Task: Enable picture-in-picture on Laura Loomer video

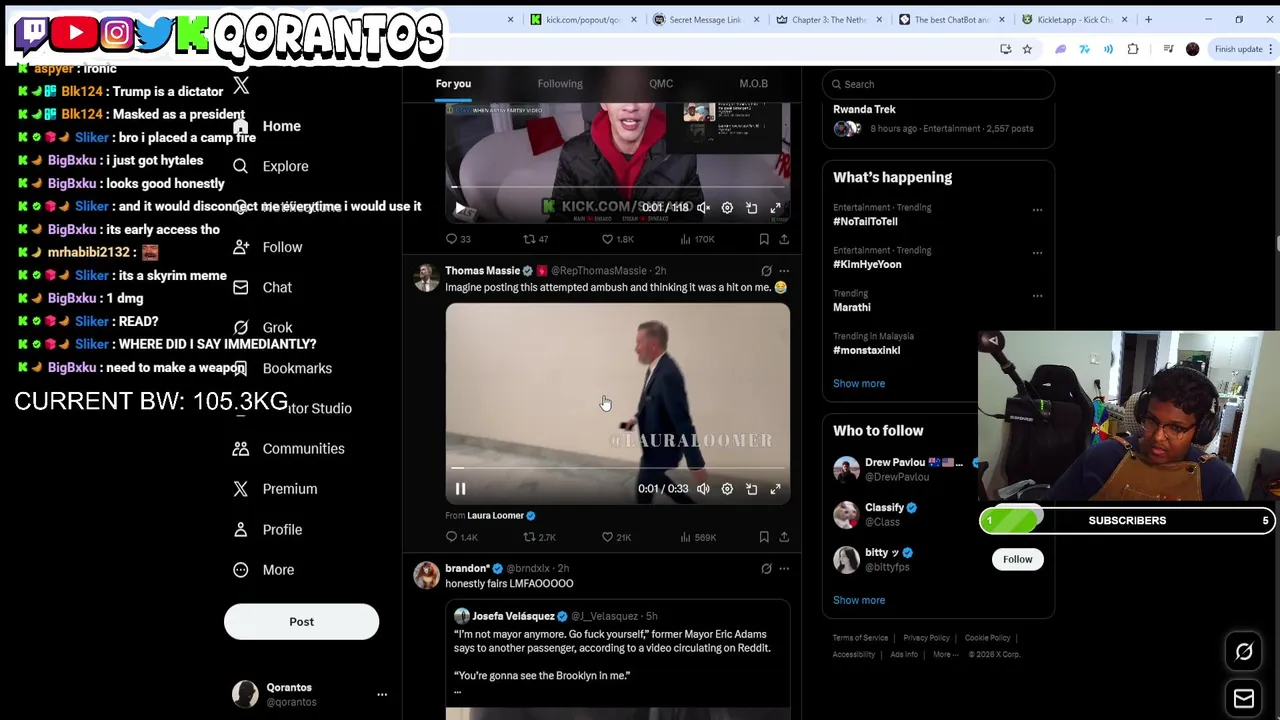Action: [x=751, y=489]
